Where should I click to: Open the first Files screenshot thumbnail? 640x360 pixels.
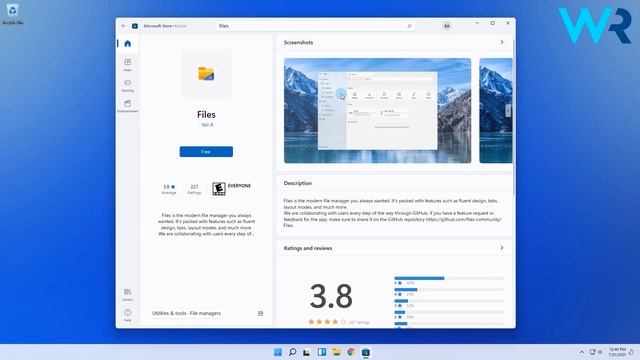(x=378, y=111)
